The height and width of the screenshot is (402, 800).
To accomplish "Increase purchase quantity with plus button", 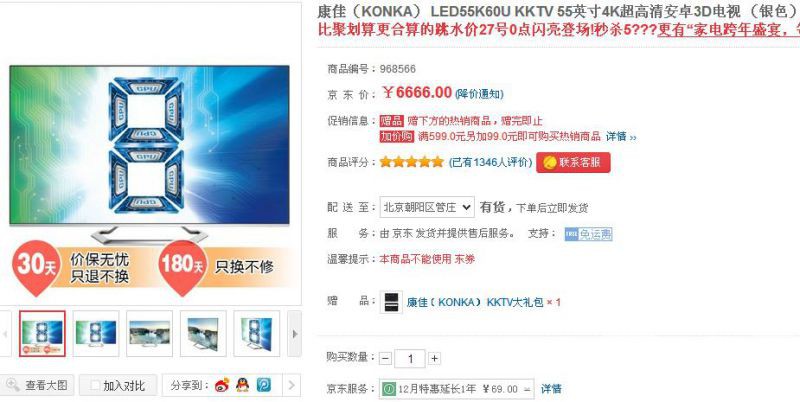I will pos(434,359).
